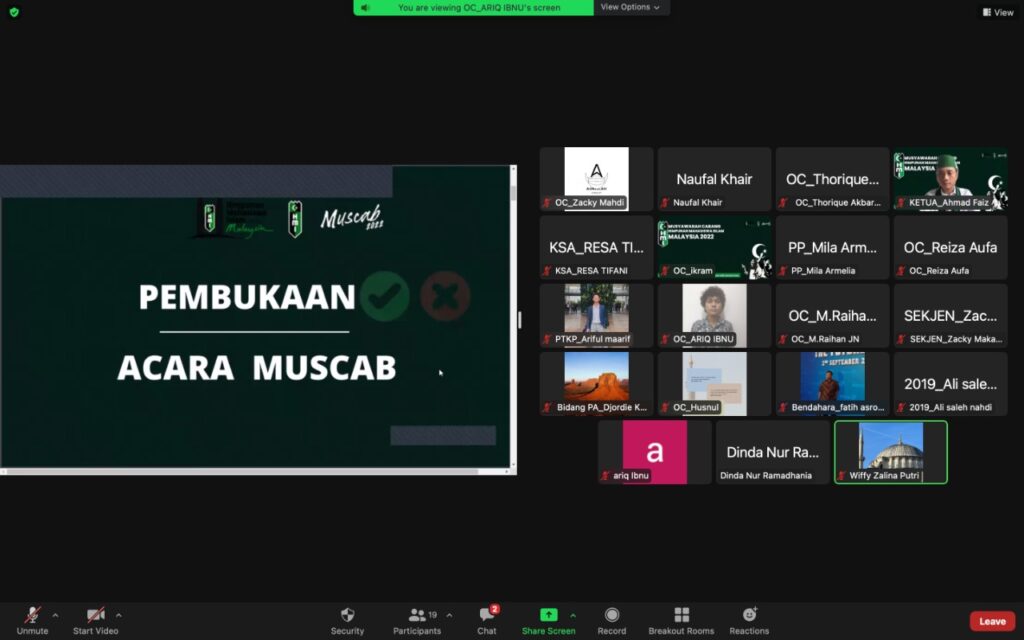Click the shared-screen divider handle
Viewport: 1024px width, 640px height.
520,320
